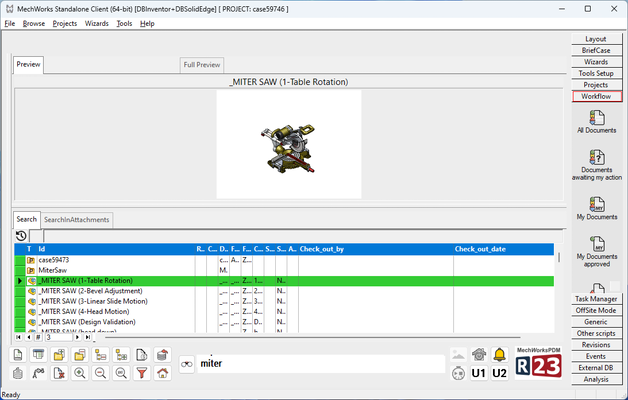Image resolution: width=628 pixels, height=400 pixels.
Task: Click the Workflow sidebar button
Action: (596, 96)
